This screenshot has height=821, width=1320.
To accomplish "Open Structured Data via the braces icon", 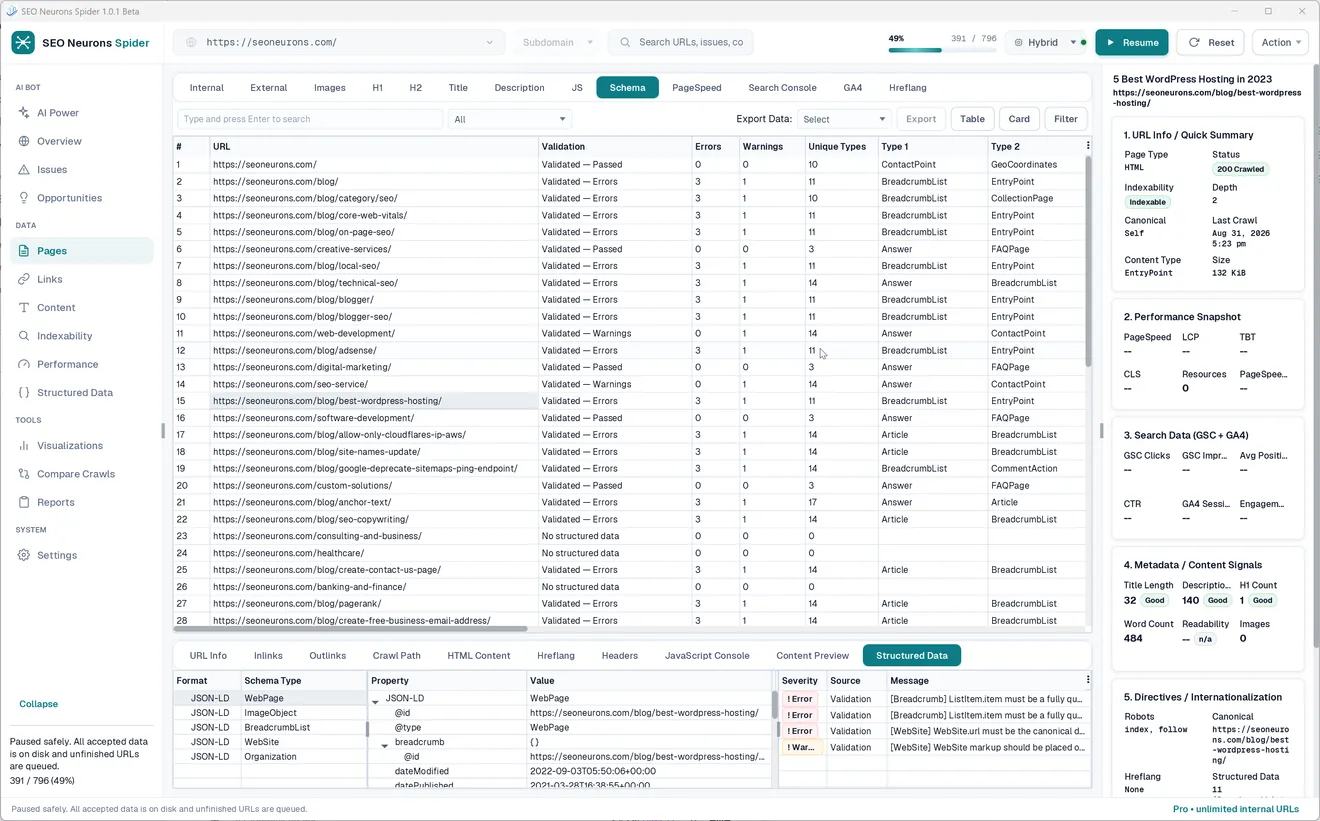I will point(24,393).
